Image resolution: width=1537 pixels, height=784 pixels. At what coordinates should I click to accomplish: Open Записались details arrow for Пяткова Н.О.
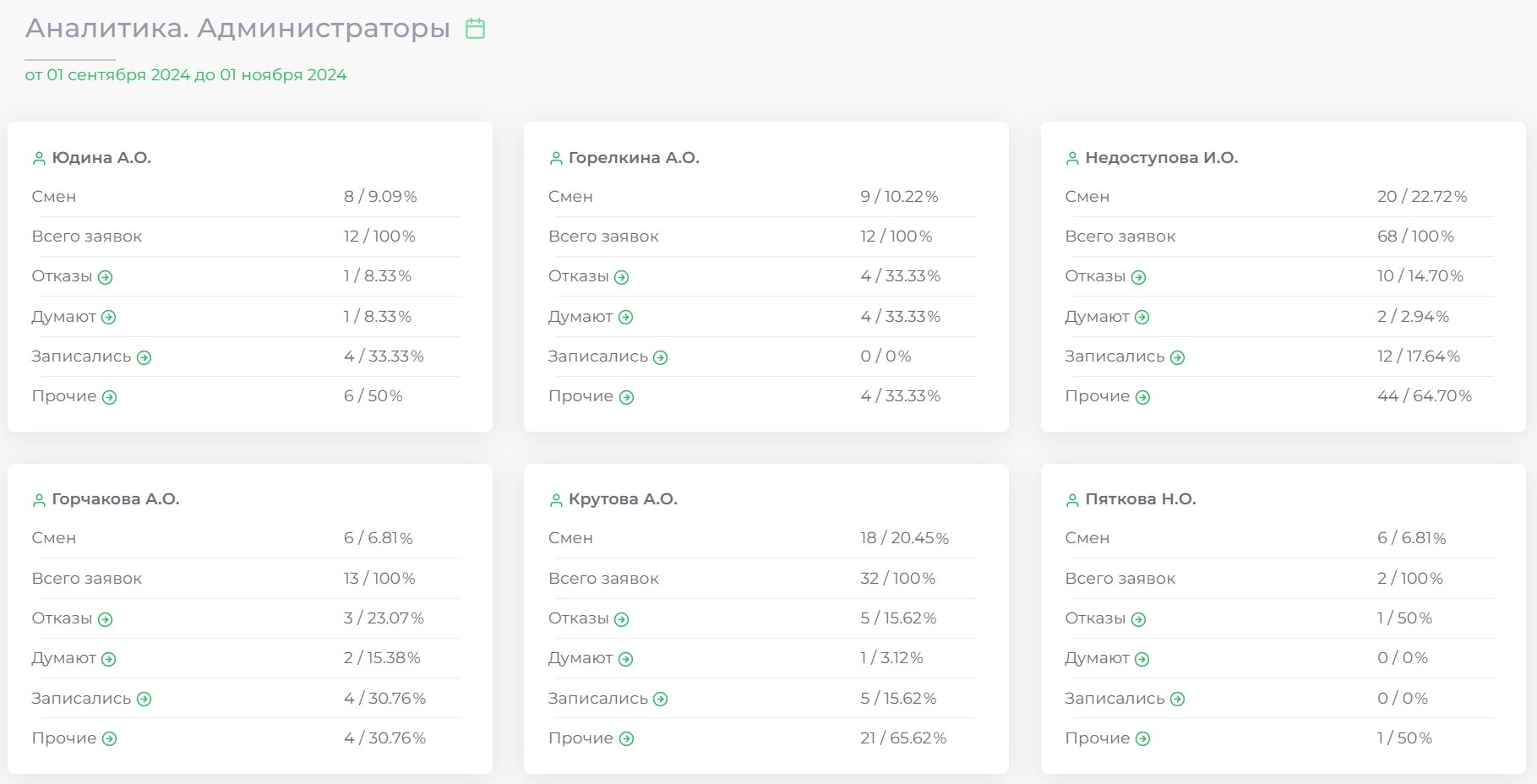[1178, 699]
